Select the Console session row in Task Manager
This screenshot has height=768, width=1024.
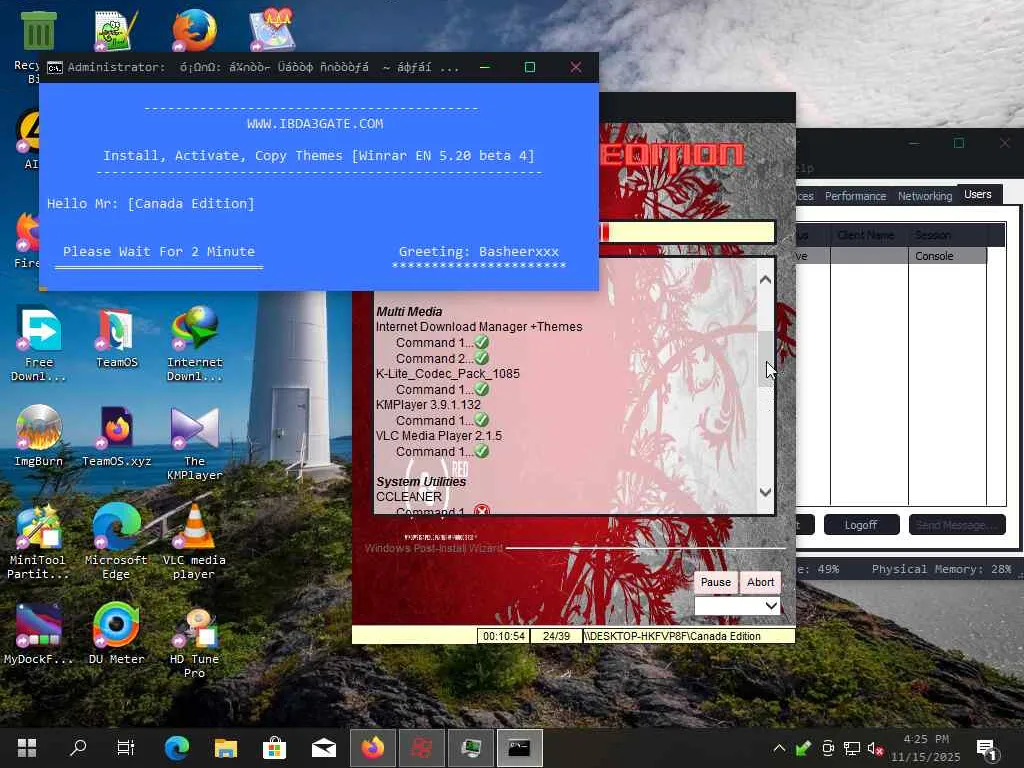[890, 256]
